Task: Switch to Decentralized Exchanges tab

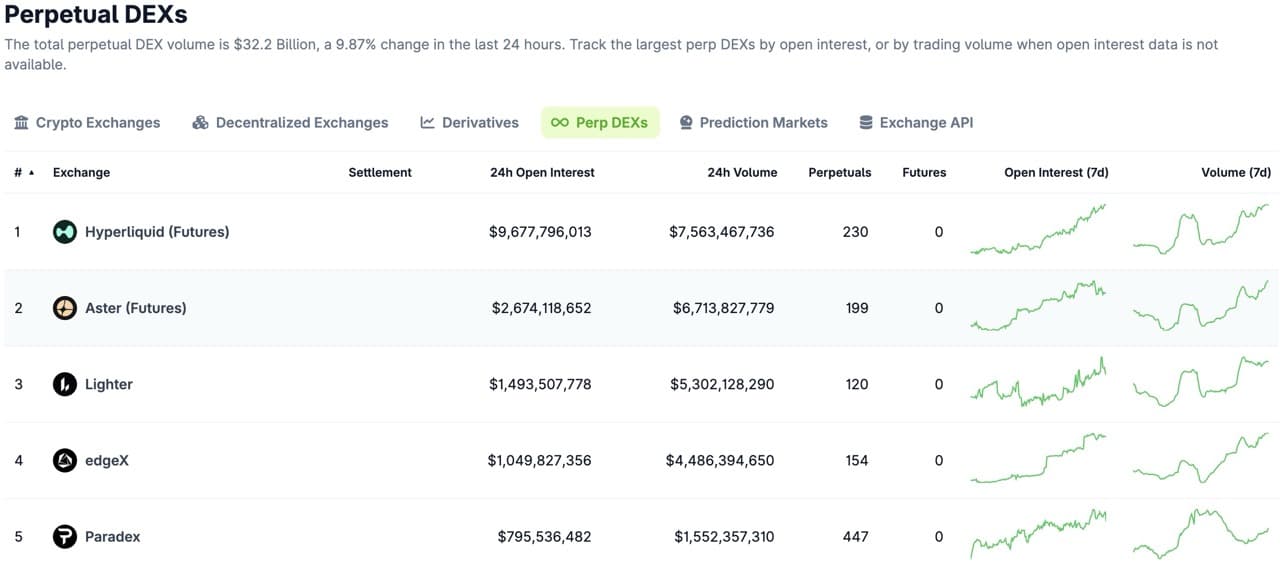Action: [x=290, y=122]
